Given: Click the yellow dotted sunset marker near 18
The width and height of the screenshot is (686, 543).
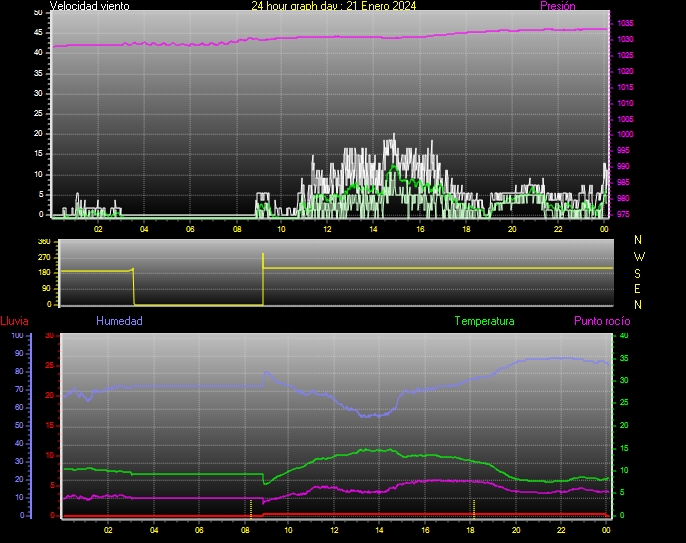Looking at the screenshot, I should point(474,509).
